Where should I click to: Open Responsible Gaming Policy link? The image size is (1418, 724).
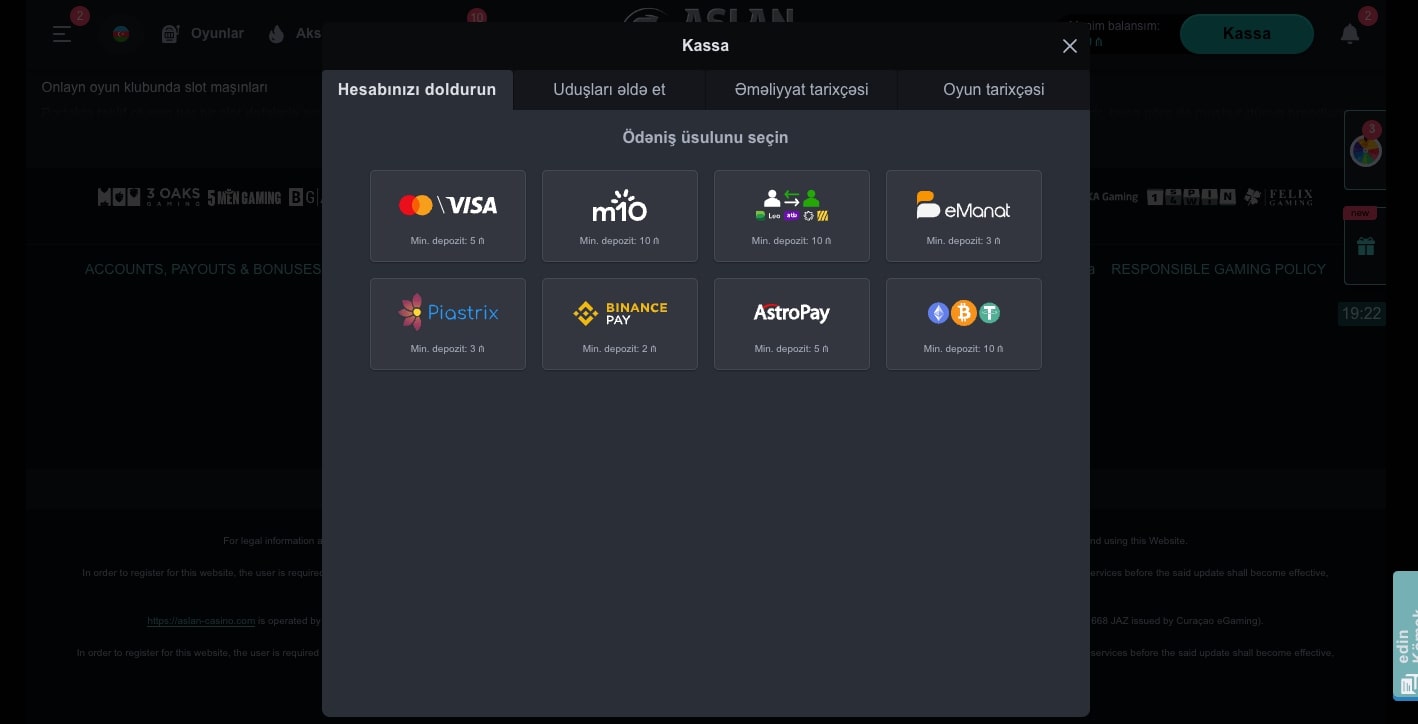[1218, 269]
